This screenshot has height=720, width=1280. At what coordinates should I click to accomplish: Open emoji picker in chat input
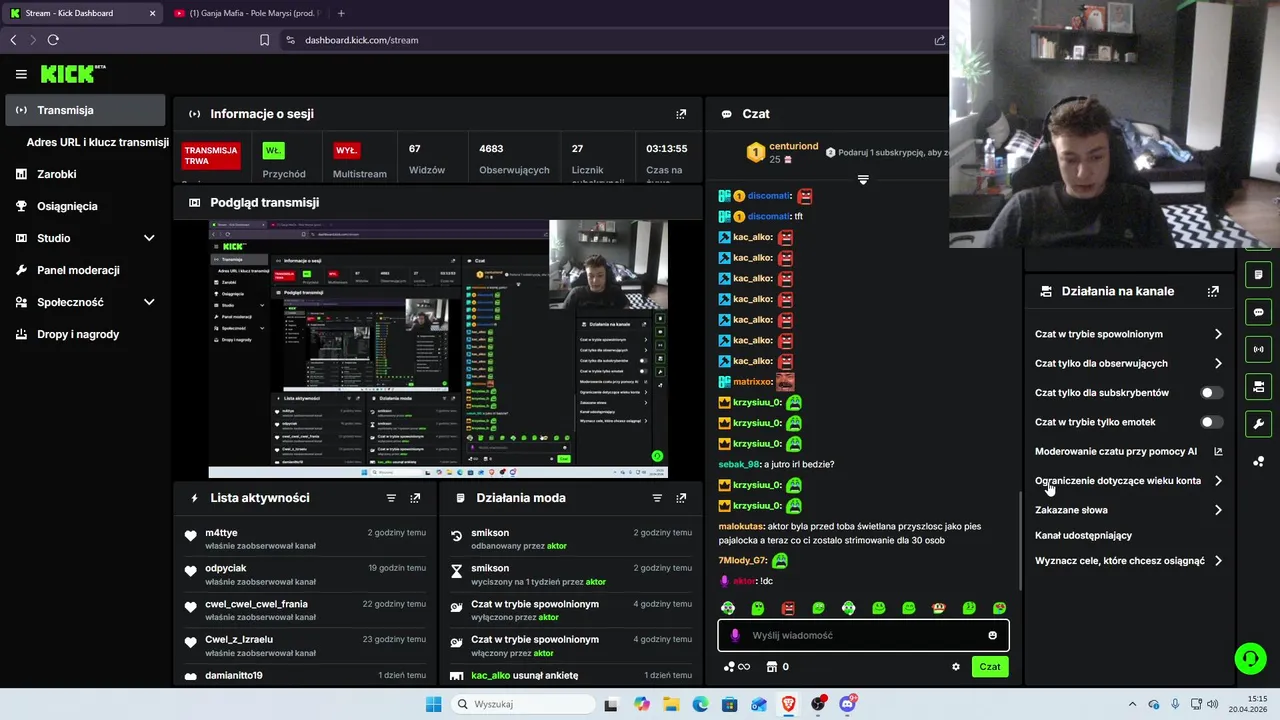tap(992, 635)
